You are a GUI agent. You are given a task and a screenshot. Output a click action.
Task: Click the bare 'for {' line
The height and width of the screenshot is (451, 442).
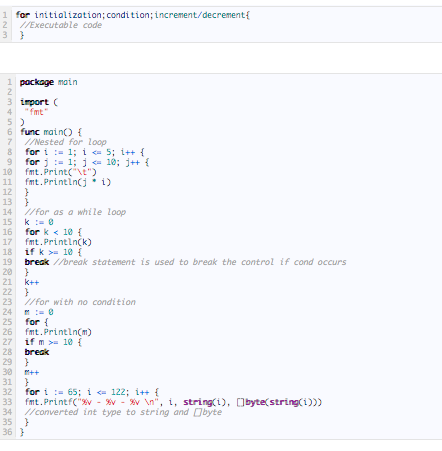tap(37, 322)
